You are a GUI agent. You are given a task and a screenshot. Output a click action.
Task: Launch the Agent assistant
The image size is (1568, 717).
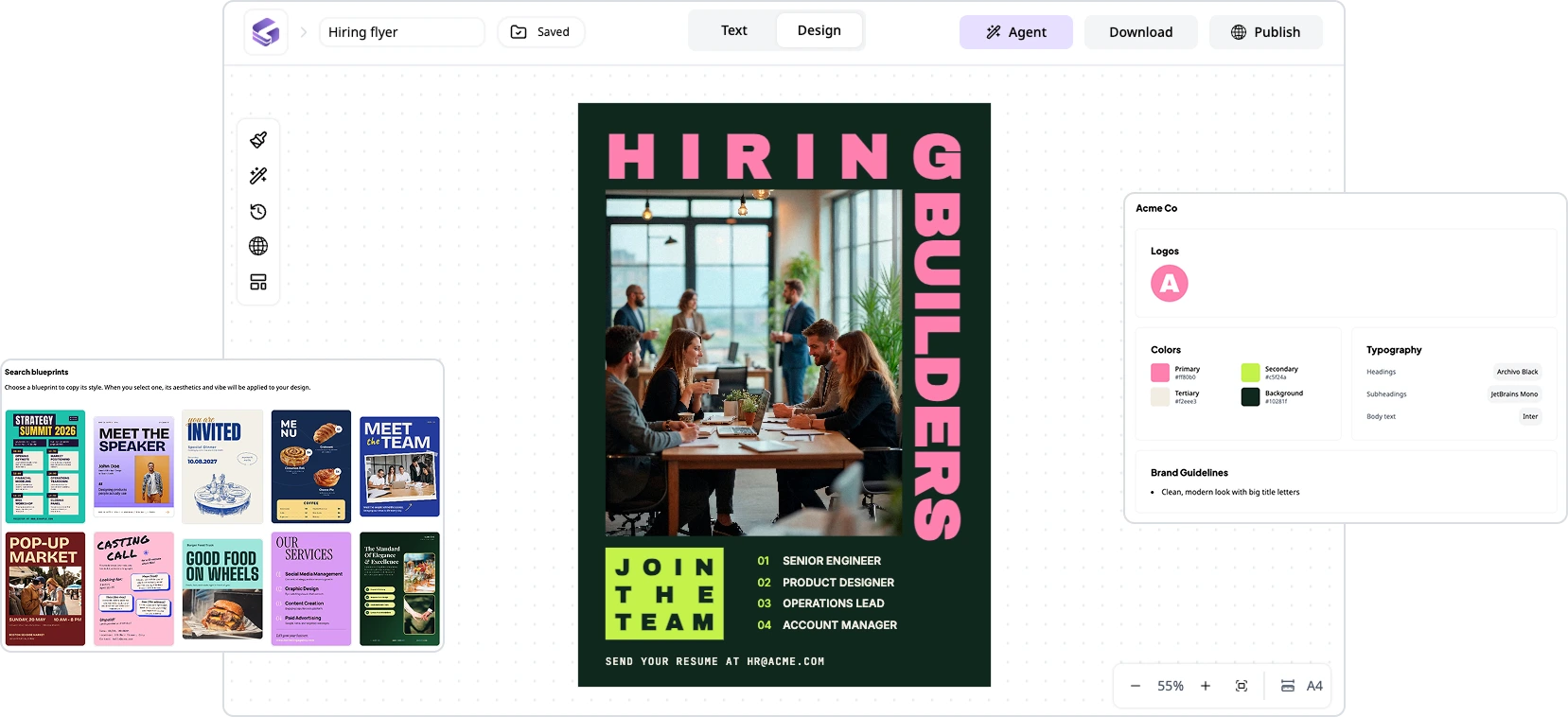1016,32
